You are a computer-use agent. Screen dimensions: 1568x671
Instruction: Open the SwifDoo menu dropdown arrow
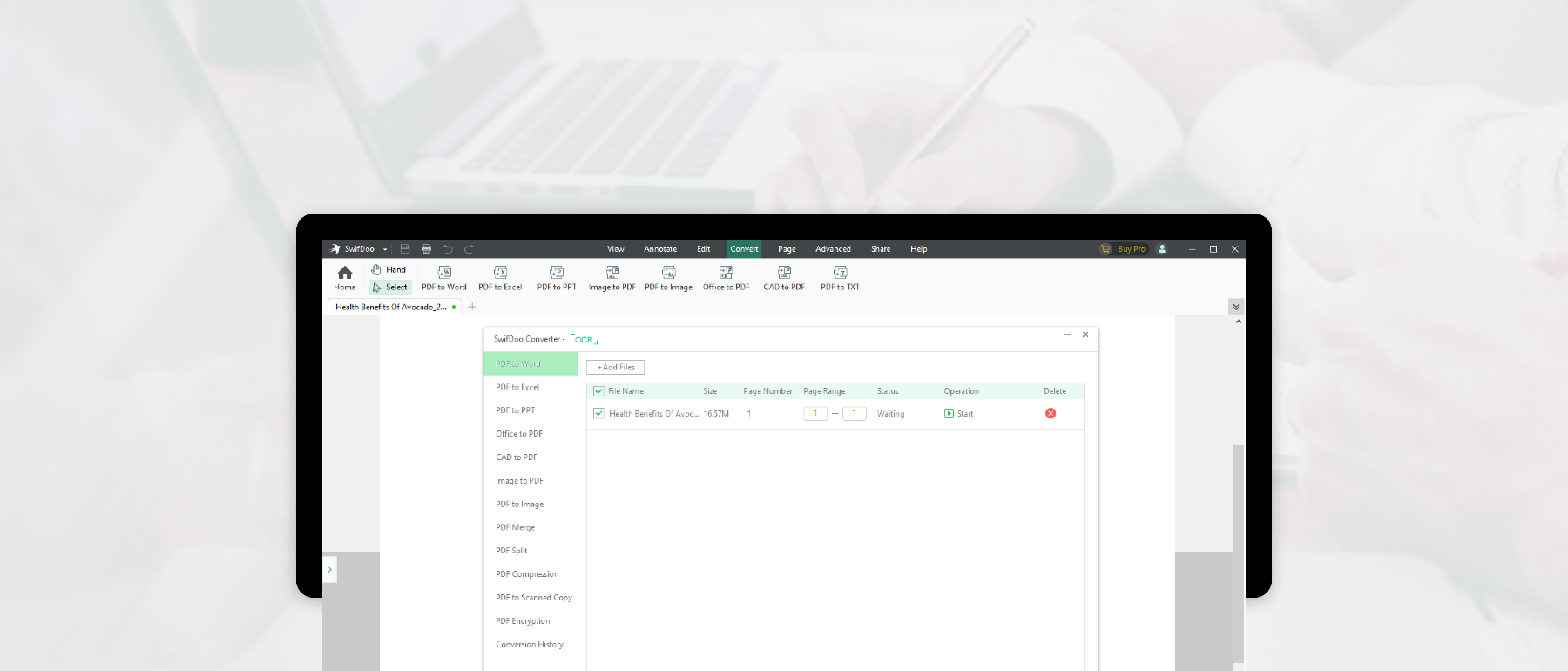385,249
